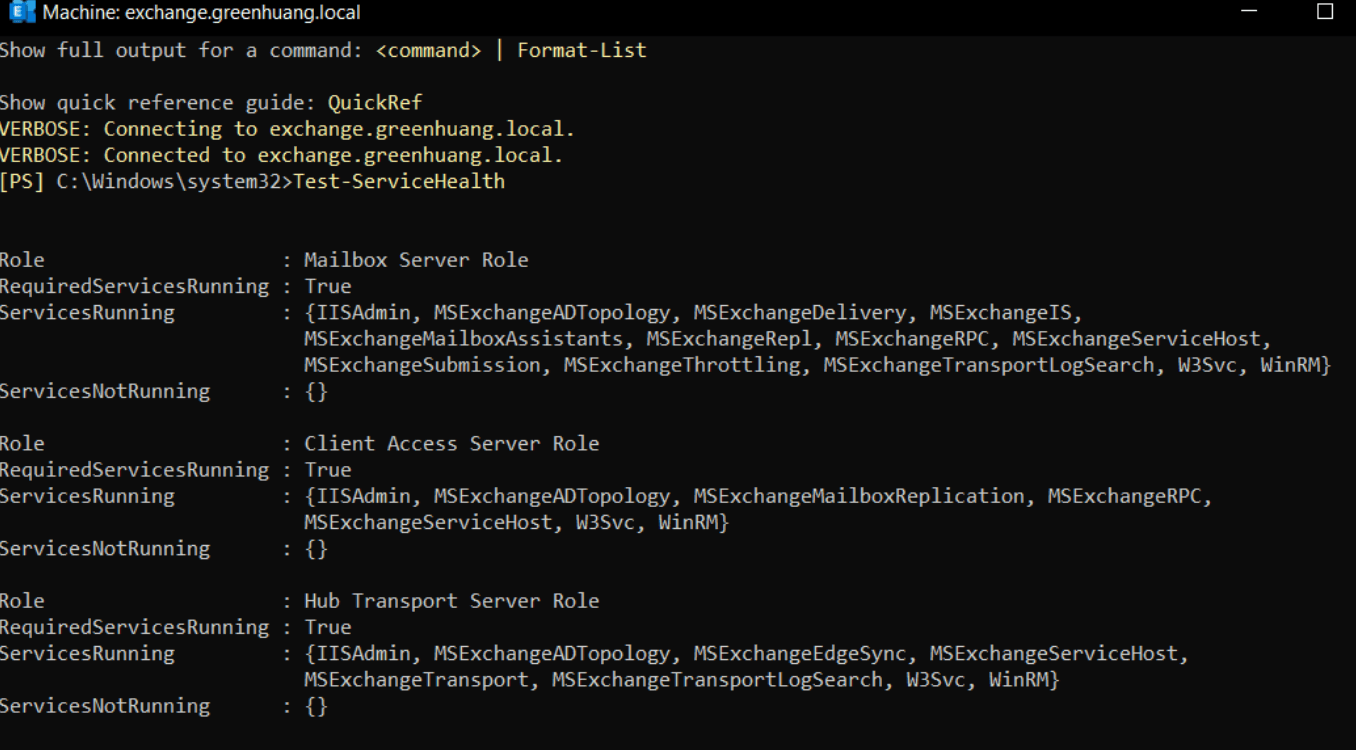
Task: Click the empty ServicesNotRunning braces under Mailbox role
Action: point(316,392)
